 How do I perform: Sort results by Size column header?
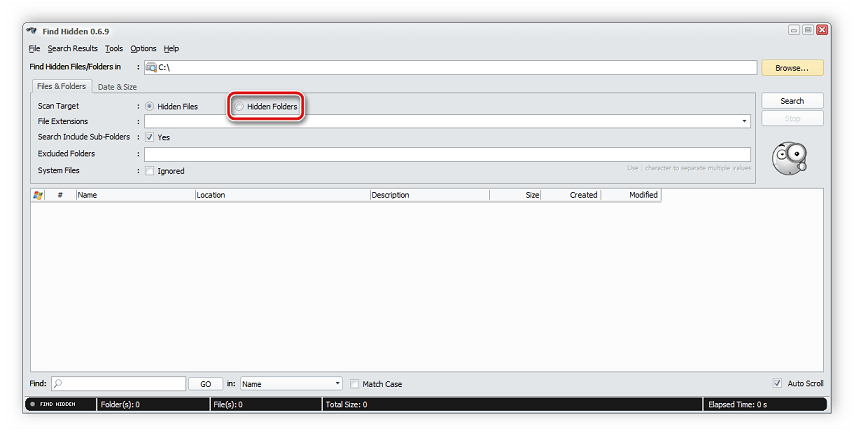(x=515, y=195)
